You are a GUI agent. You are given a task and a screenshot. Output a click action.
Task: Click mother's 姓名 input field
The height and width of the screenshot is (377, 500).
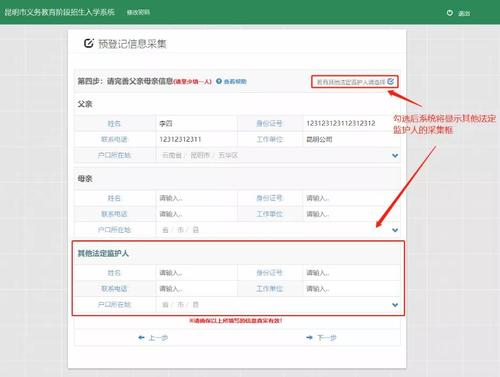pos(196,198)
